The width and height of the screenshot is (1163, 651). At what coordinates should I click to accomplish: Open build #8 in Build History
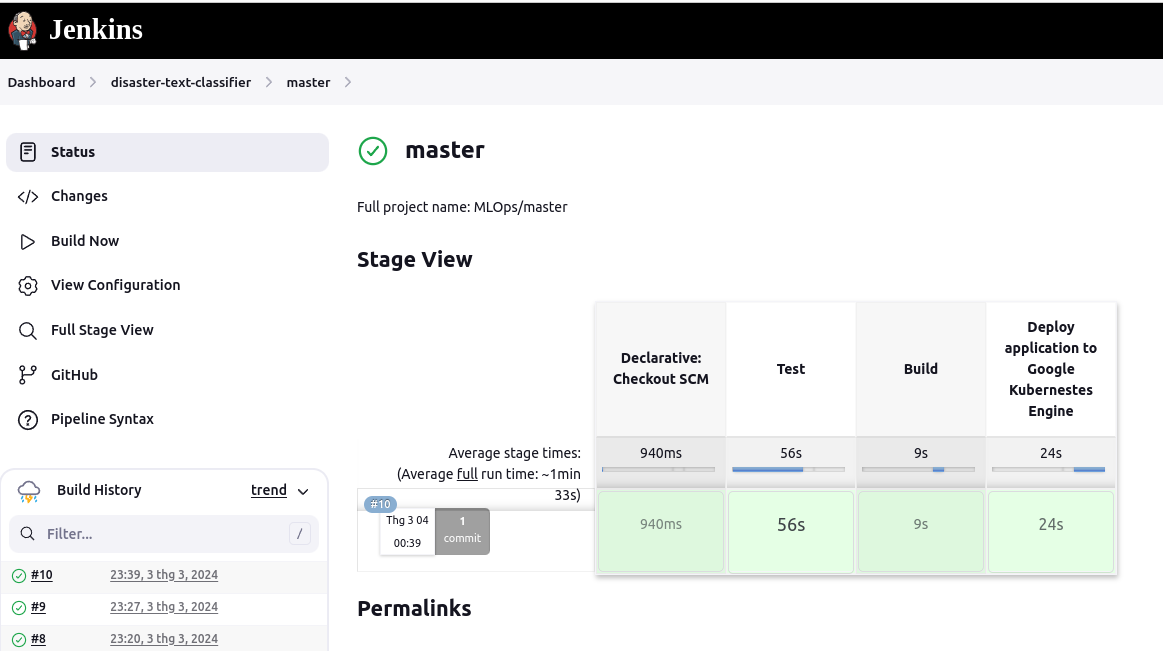[38, 638]
